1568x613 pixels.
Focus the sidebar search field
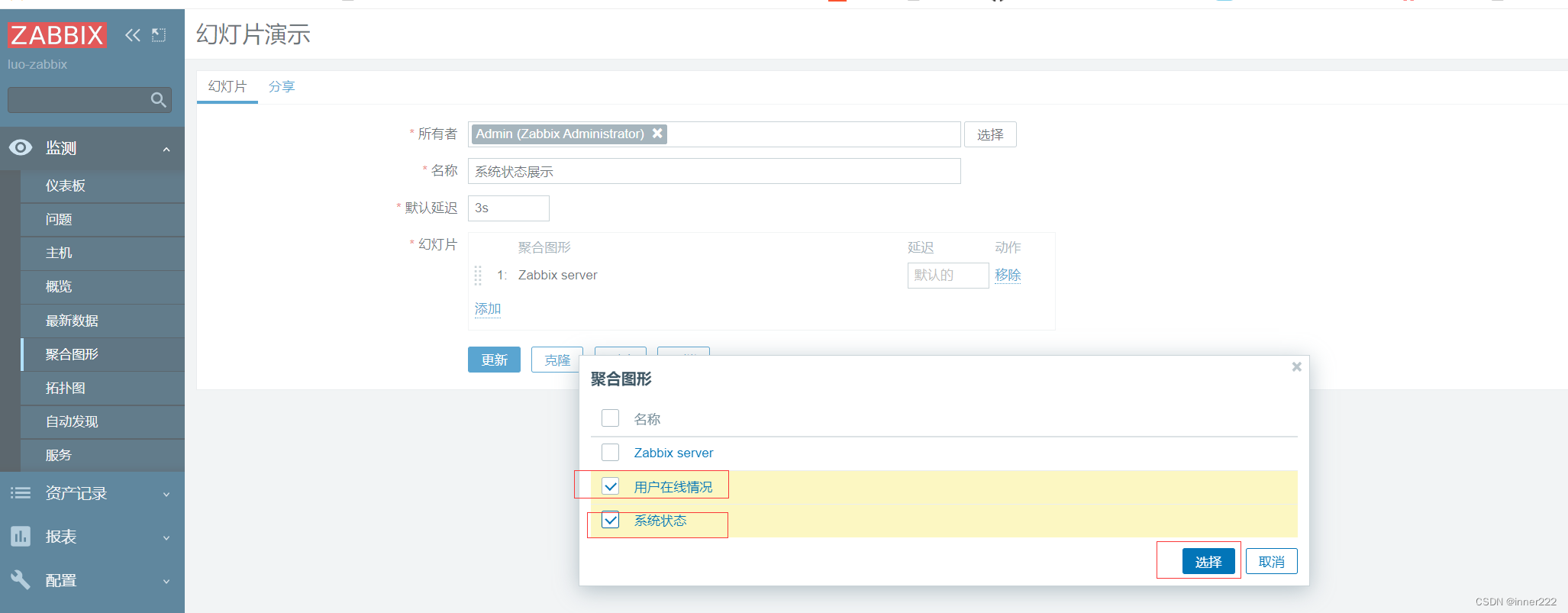click(89, 99)
